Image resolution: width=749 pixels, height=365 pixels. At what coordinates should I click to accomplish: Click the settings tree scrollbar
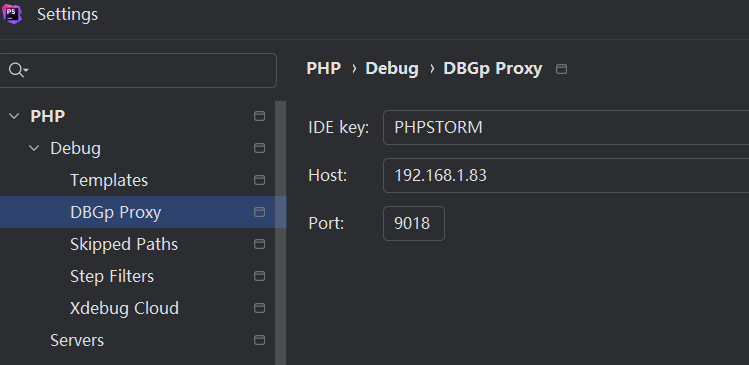(280, 233)
